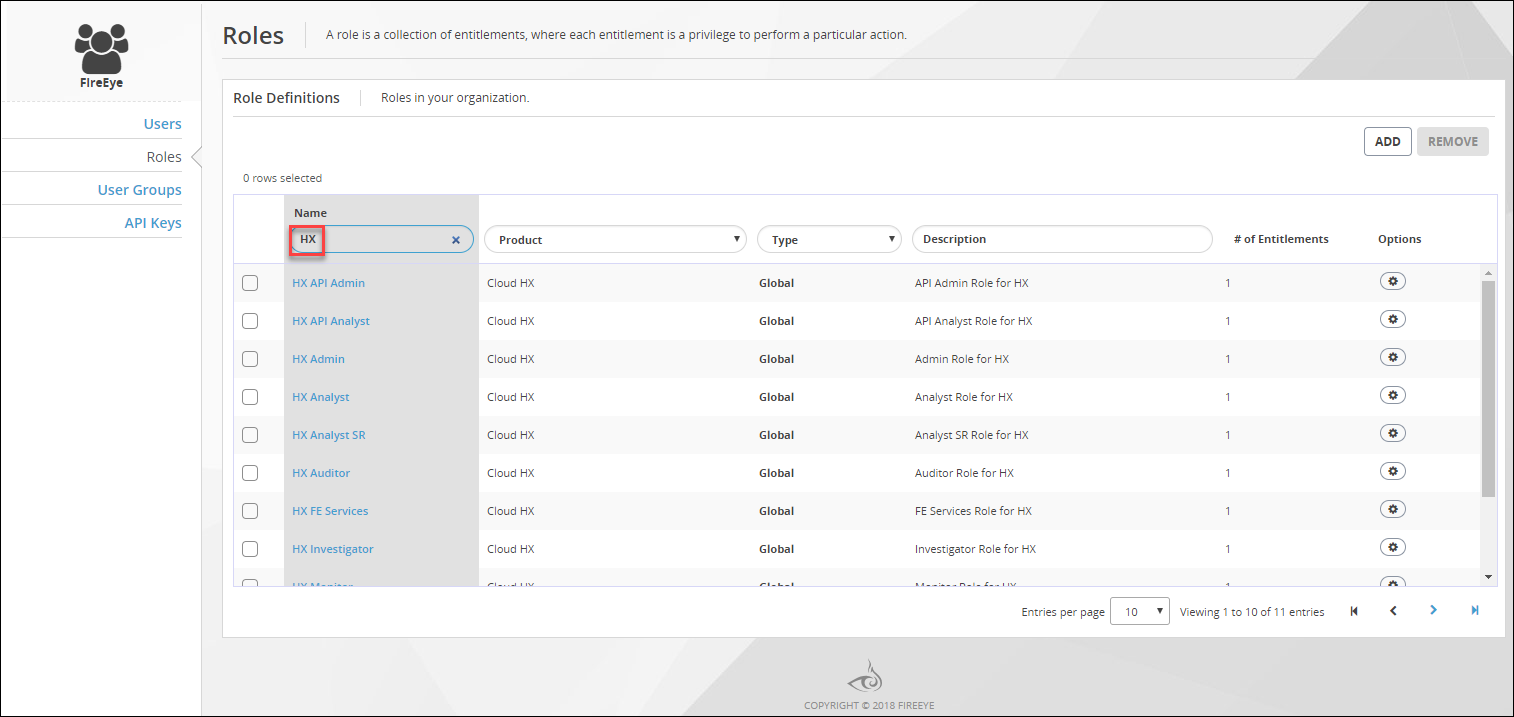
Task: Click 'FE Services Role for HX' description
Action: [973, 511]
